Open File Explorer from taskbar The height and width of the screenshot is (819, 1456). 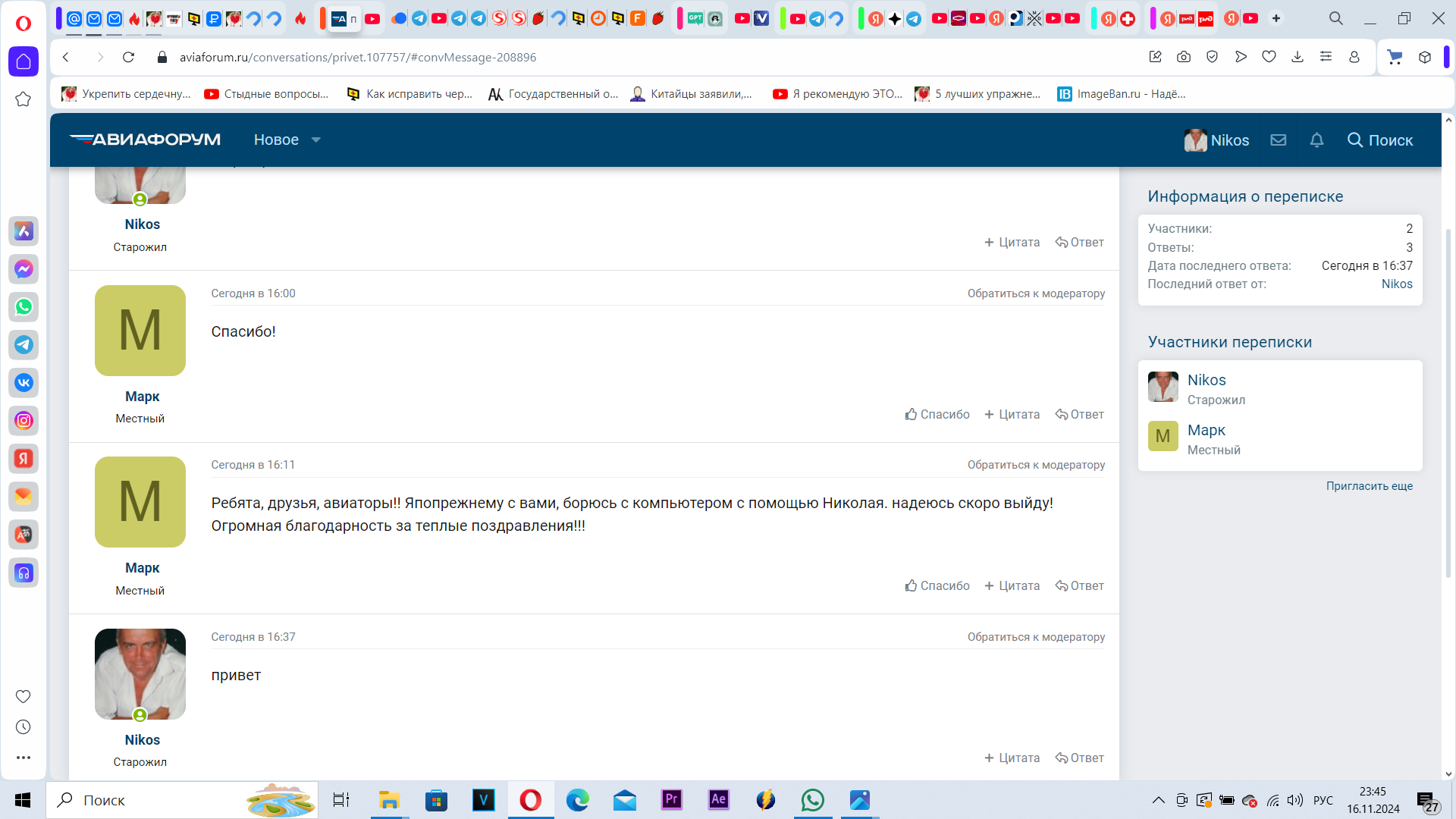tap(389, 800)
